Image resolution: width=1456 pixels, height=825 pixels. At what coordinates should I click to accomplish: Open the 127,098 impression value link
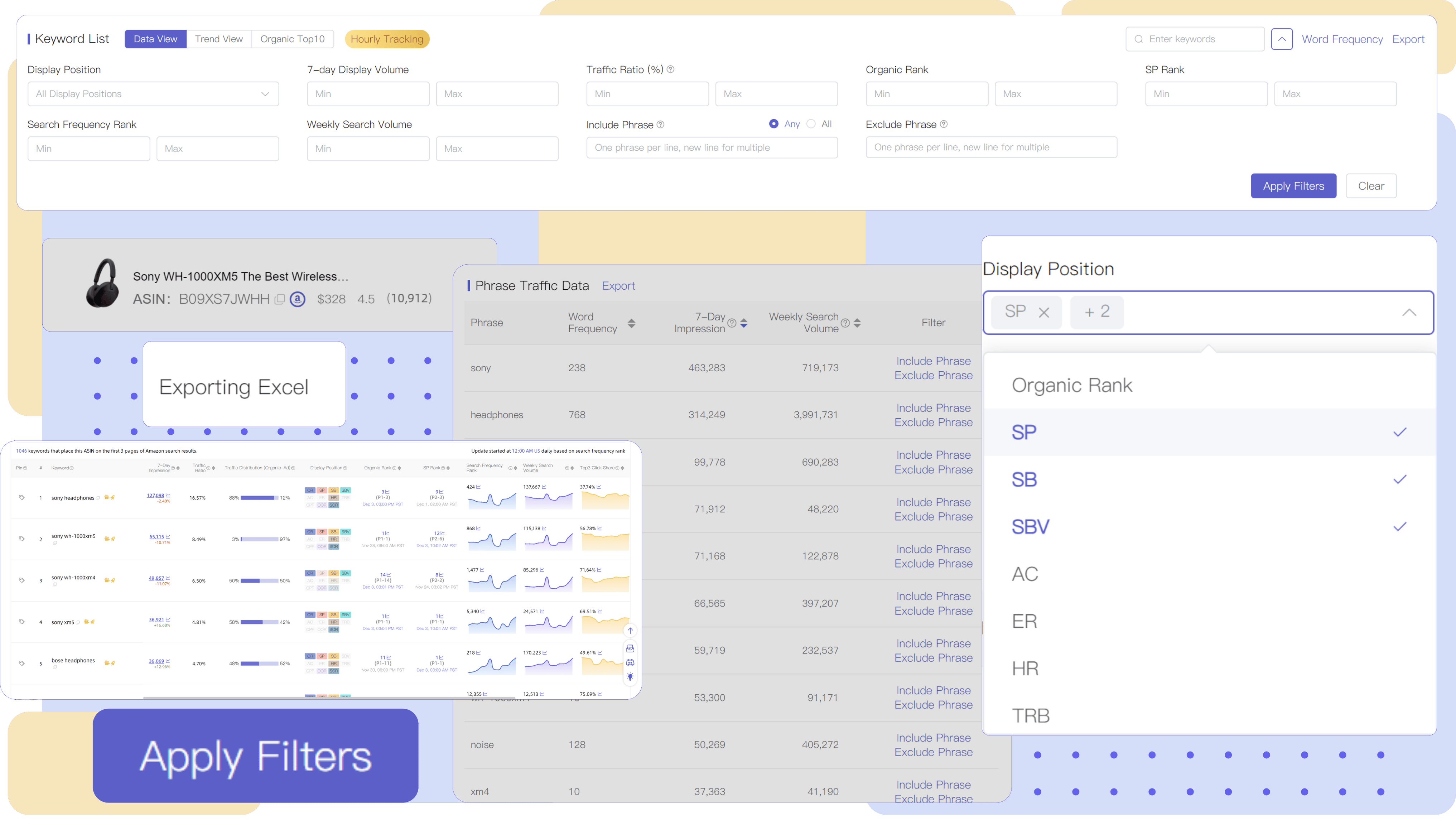coord(155,495)
